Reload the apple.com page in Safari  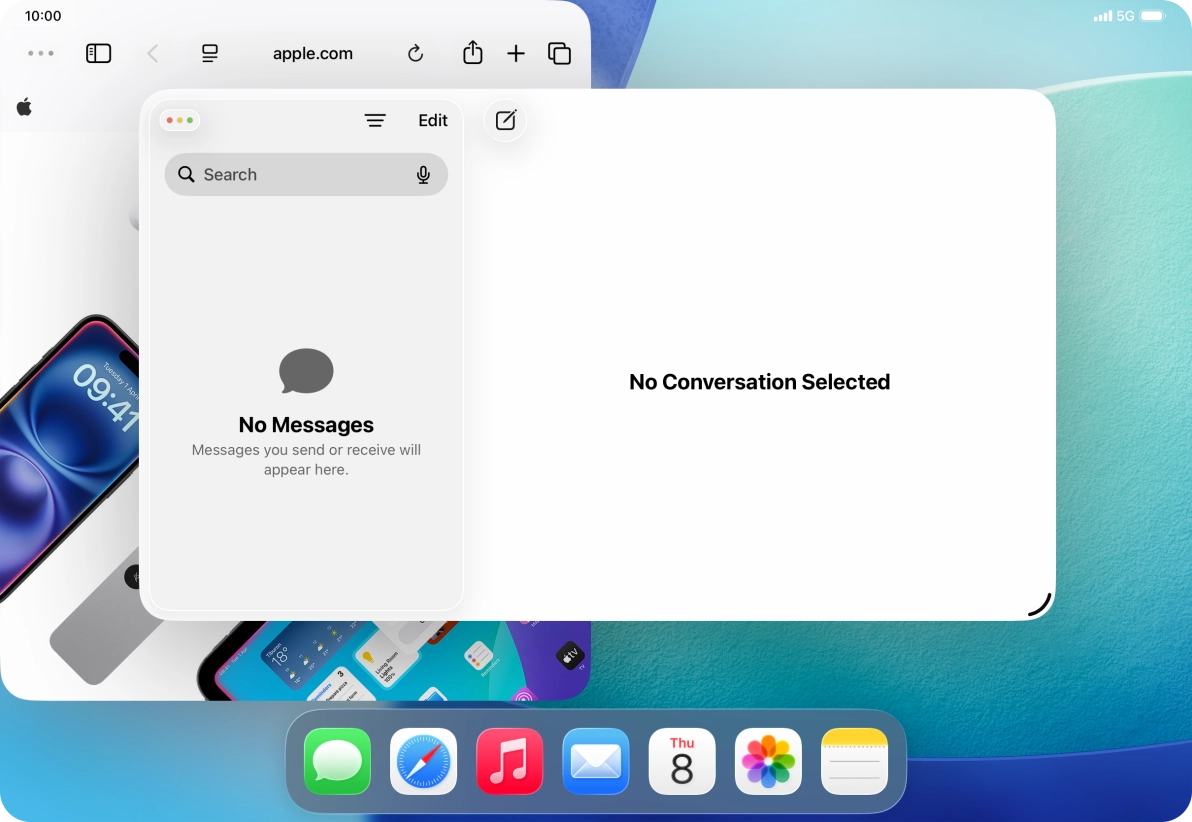coord(415,53)
